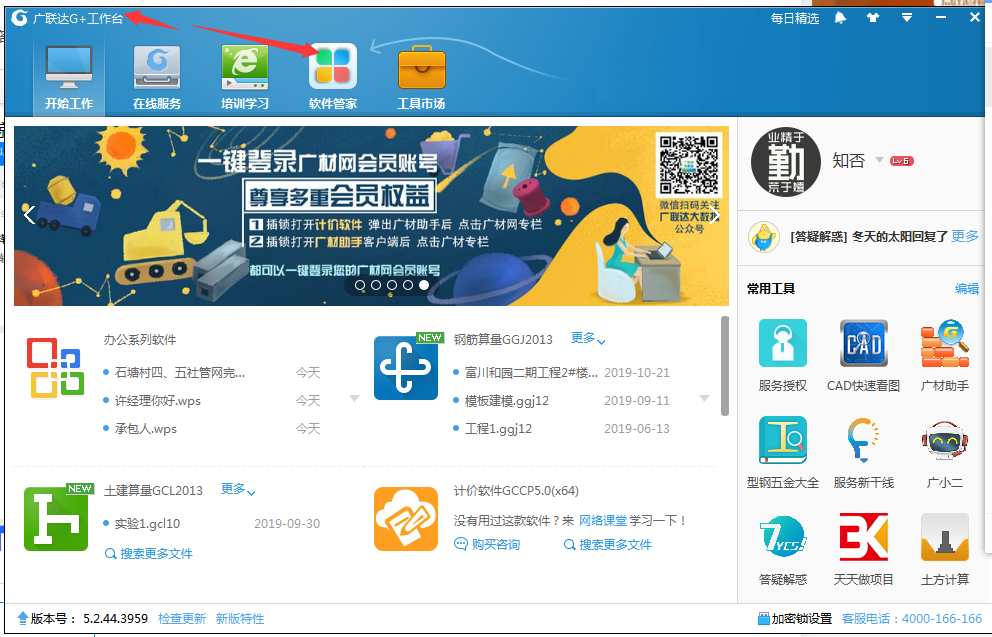Click the 计价软件GCCP5.0 orange icon
This screenshot has width=992, height=637.
(406, 519)
